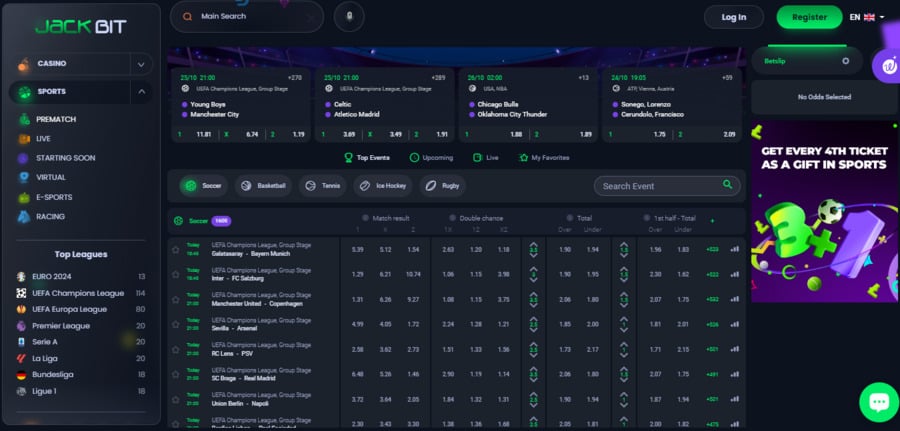Switch to the Upcoming tab
The height and width of the screenshot is (431, 900).
coord(431,158)
